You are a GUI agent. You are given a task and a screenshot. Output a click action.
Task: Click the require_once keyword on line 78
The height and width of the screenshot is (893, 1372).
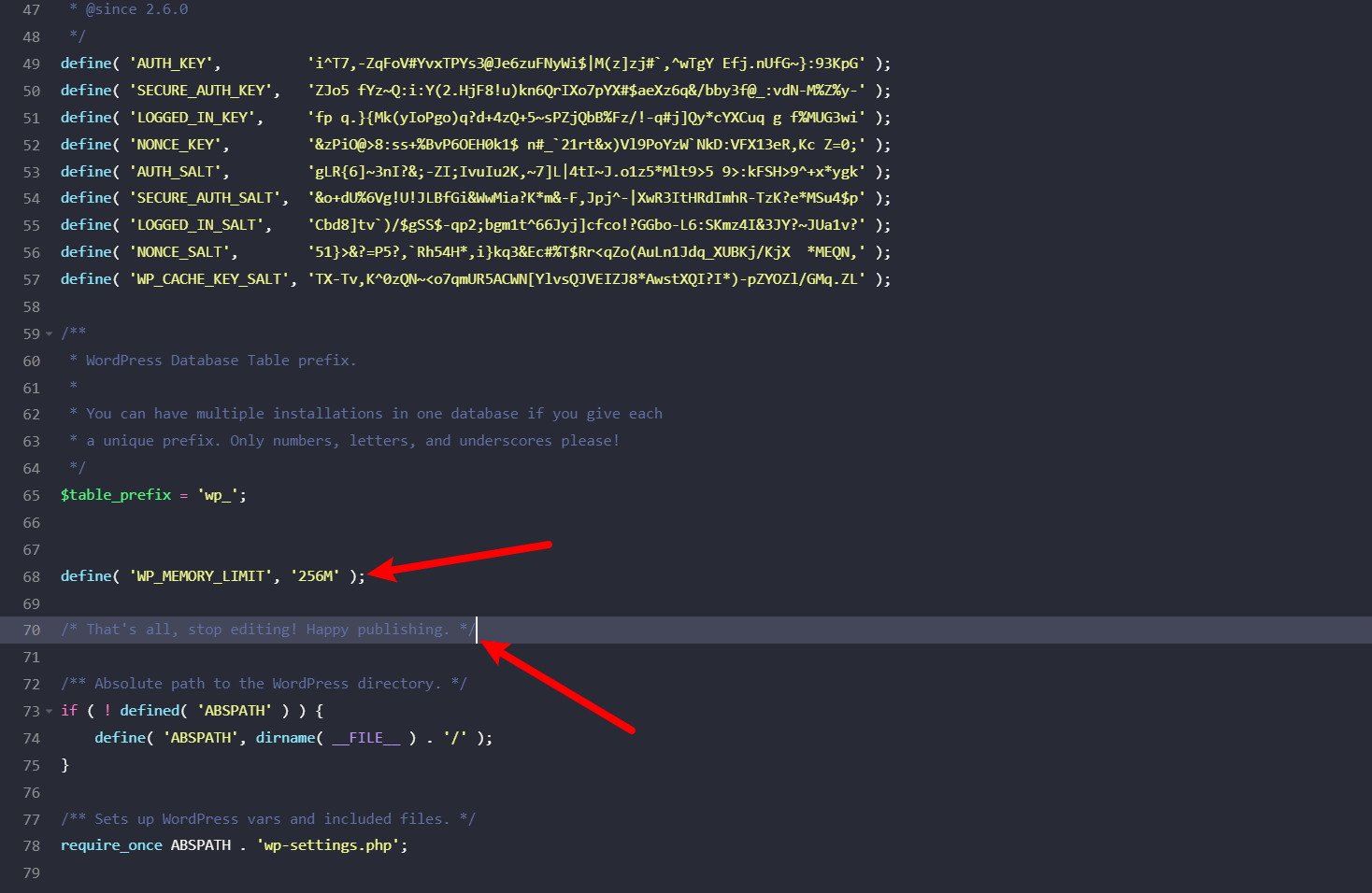(x=111, y=844)
